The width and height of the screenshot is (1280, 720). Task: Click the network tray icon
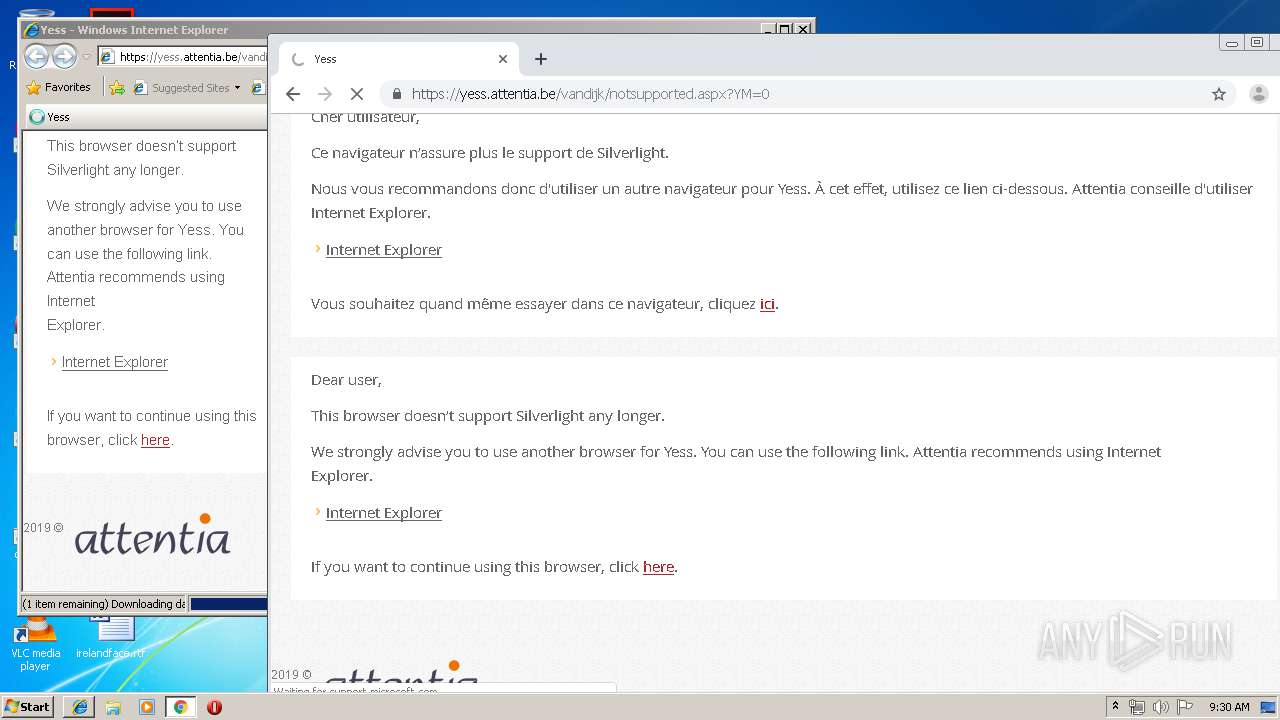(1137, 707)
